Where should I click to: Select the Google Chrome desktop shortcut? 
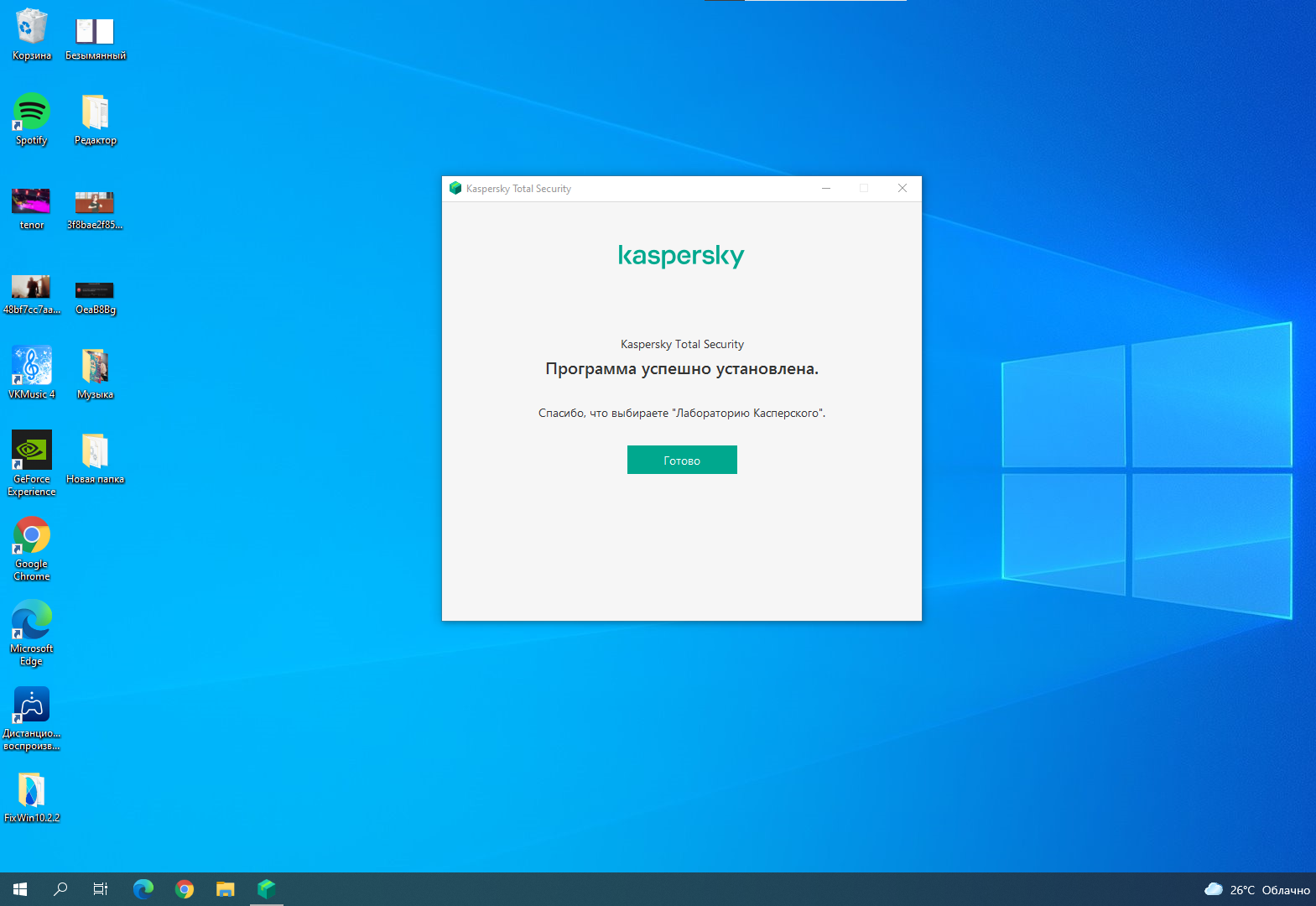tap(32, 549)
